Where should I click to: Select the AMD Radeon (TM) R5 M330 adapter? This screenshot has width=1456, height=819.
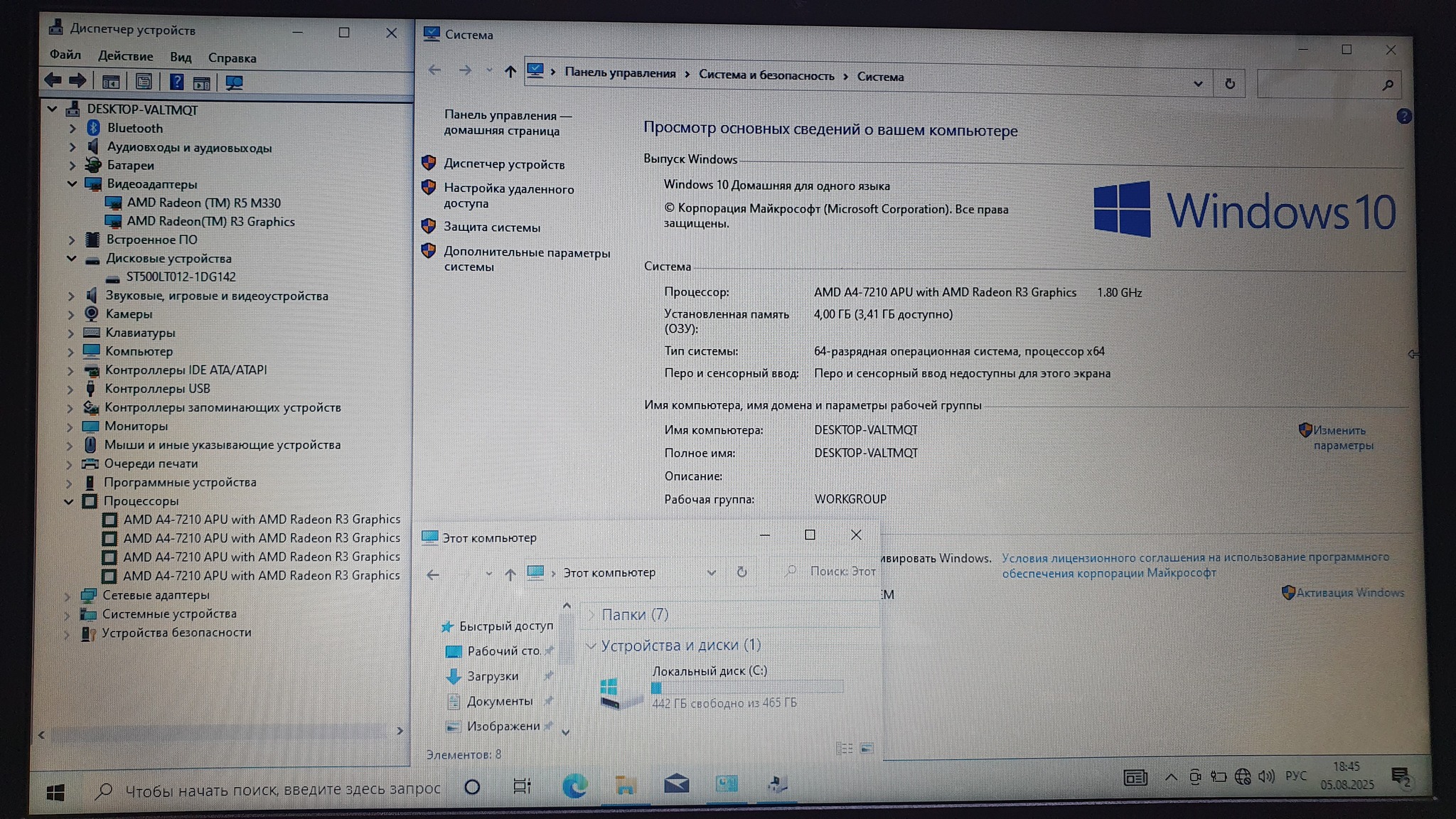[x=203, y=203]
